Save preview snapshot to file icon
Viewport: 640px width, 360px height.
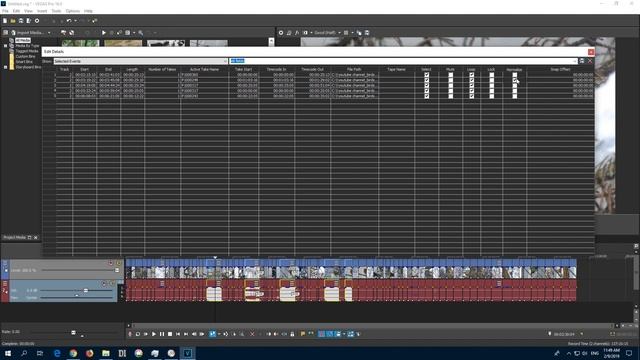[367, 33]
